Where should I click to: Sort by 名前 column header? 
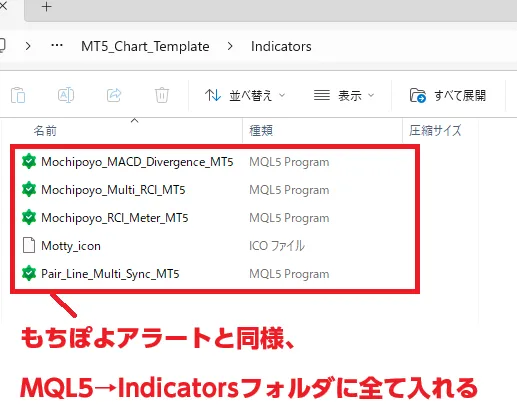click(x=45, y=131)
